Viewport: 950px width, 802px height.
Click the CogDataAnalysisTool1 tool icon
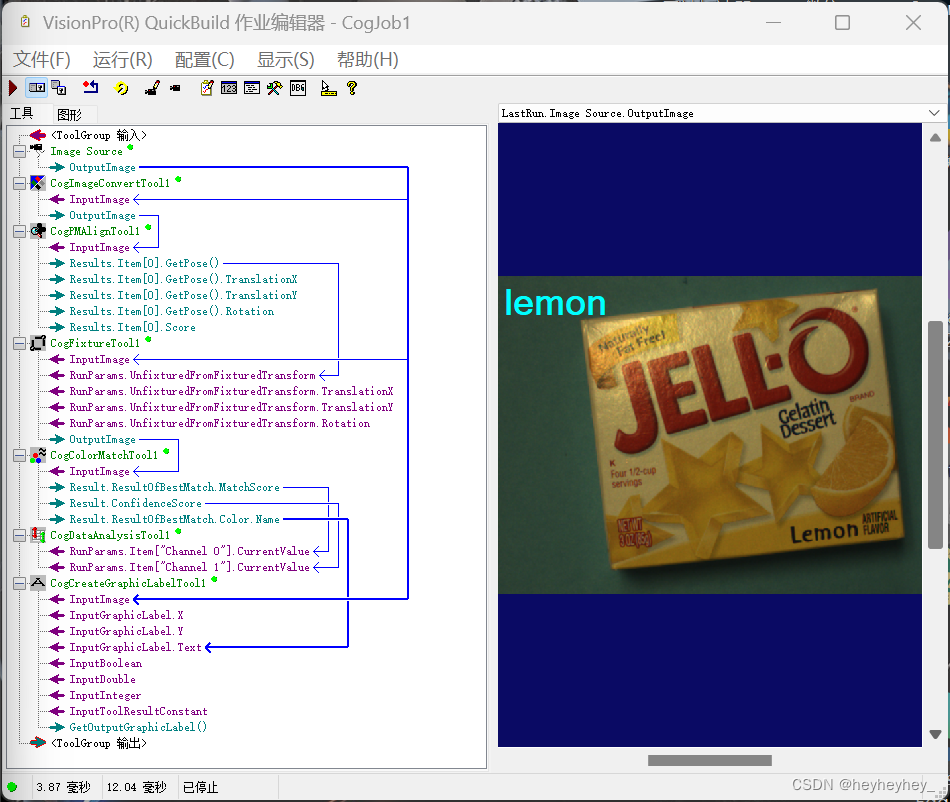(x=38, y=535)
